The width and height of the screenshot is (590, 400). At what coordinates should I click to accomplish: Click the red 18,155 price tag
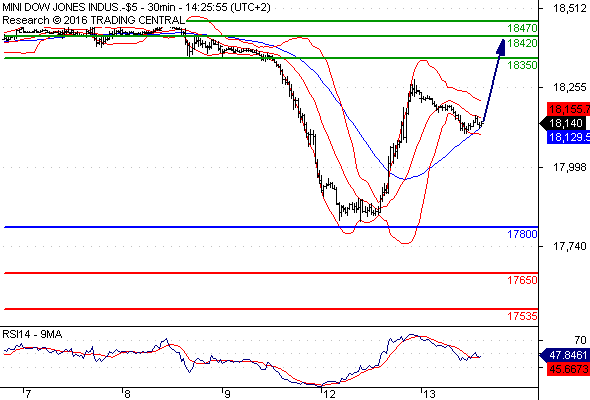(569, 109)
